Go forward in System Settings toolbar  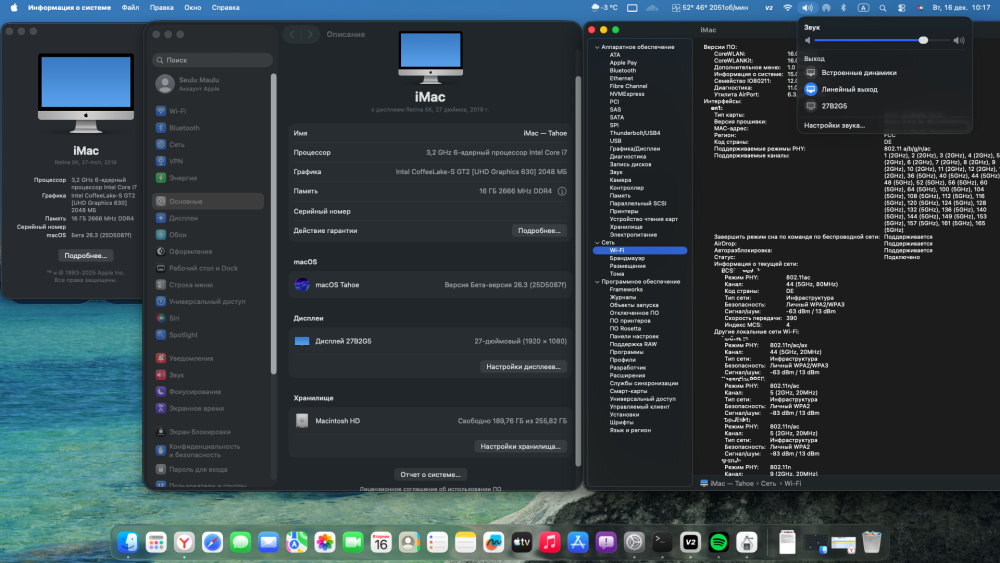[310, 34]
